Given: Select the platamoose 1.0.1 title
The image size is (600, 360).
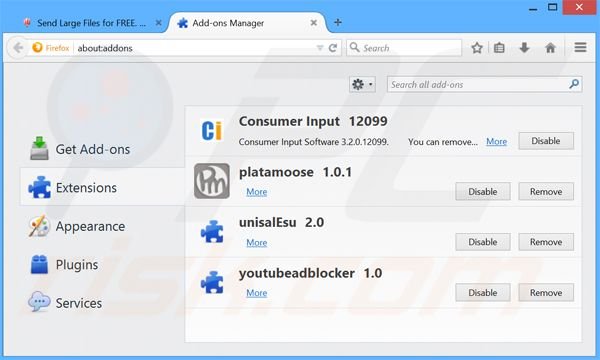Looking at the screenshot, I should [295, 172].
